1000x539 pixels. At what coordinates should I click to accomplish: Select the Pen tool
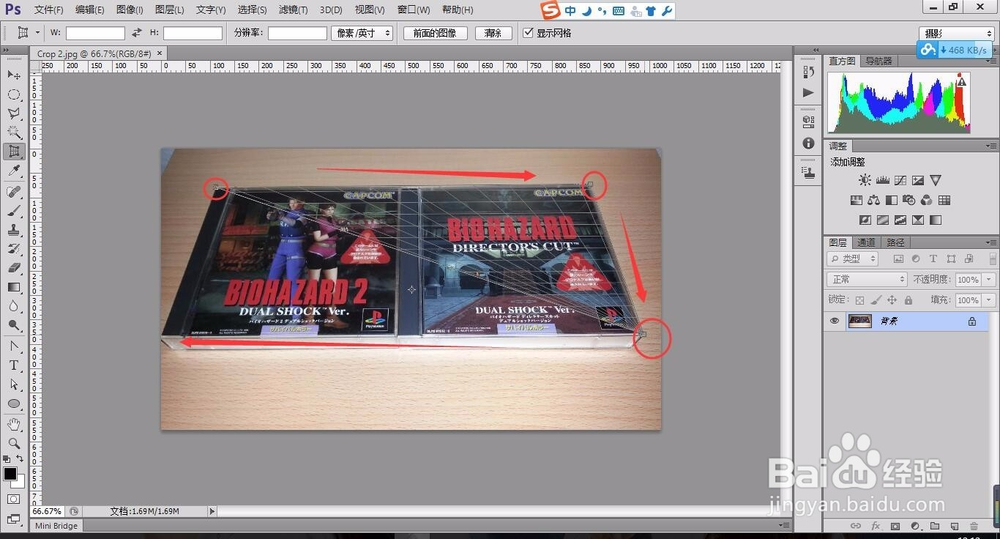13,346
